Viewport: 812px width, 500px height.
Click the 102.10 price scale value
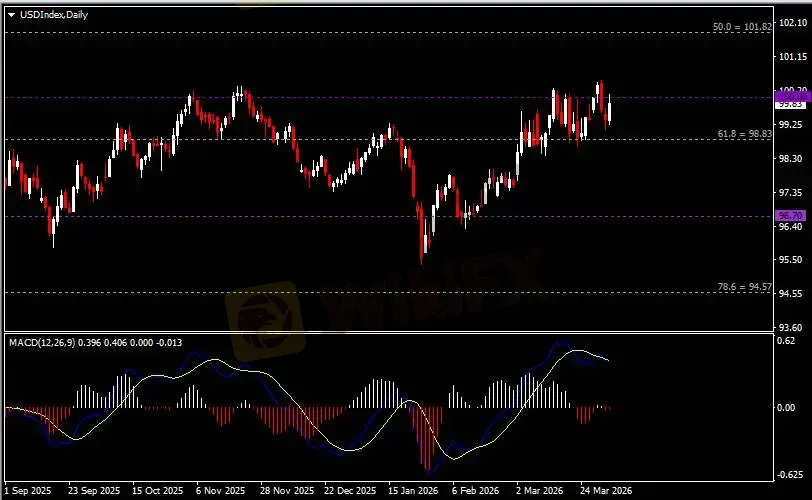click(x=793, y=23)
